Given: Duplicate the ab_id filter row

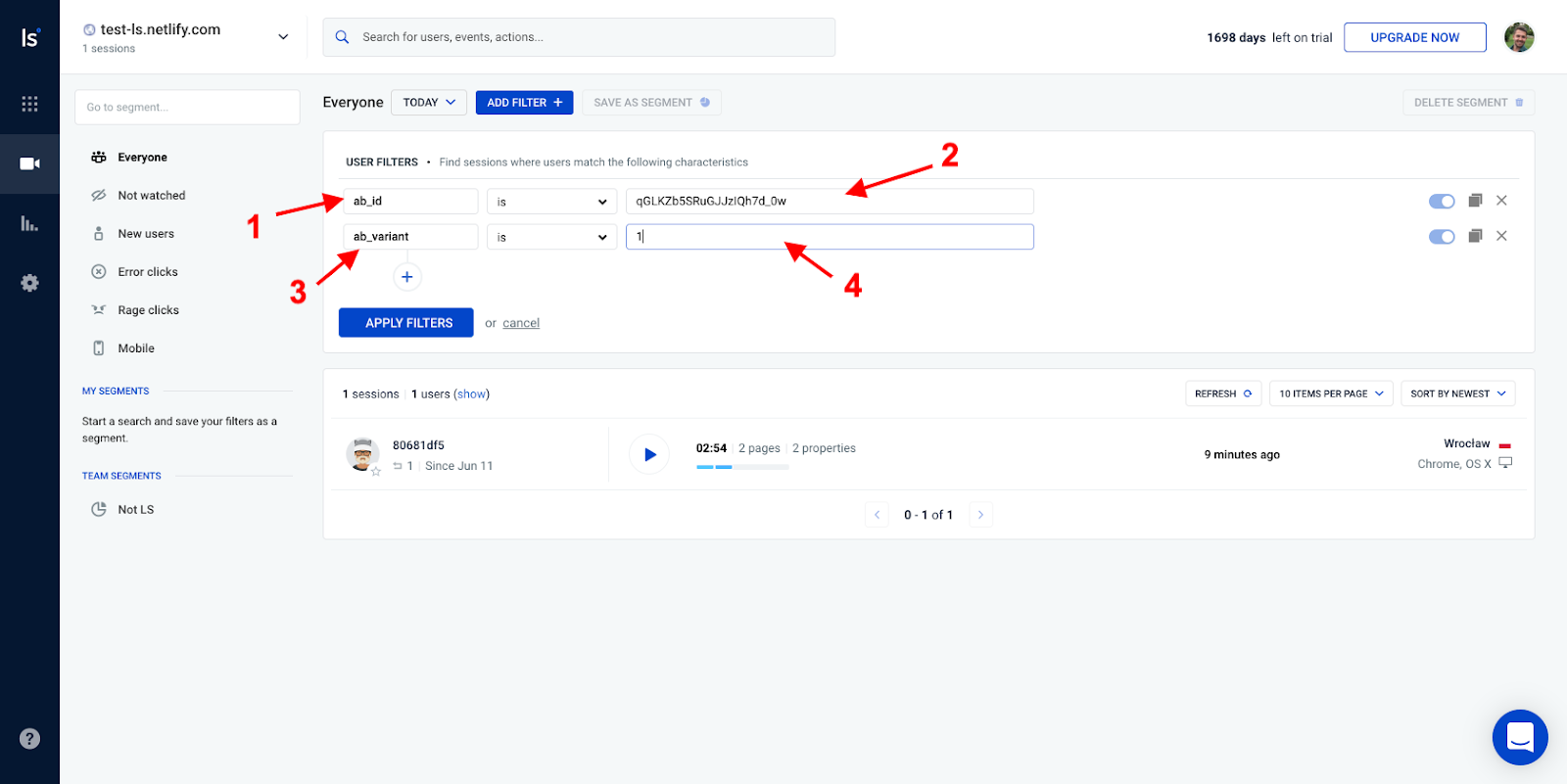Looking at the screenshot, I should click(1475, 201).
